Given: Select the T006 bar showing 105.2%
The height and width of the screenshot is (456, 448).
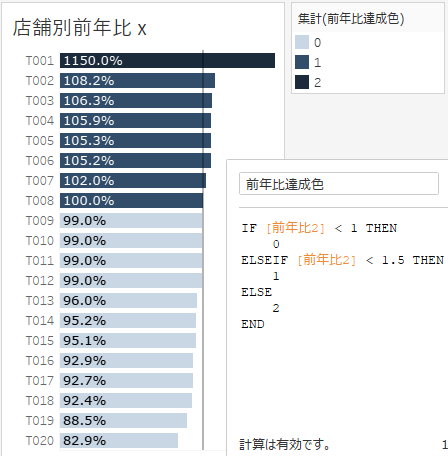Looking at the screenshot, I should coord(135,161).
